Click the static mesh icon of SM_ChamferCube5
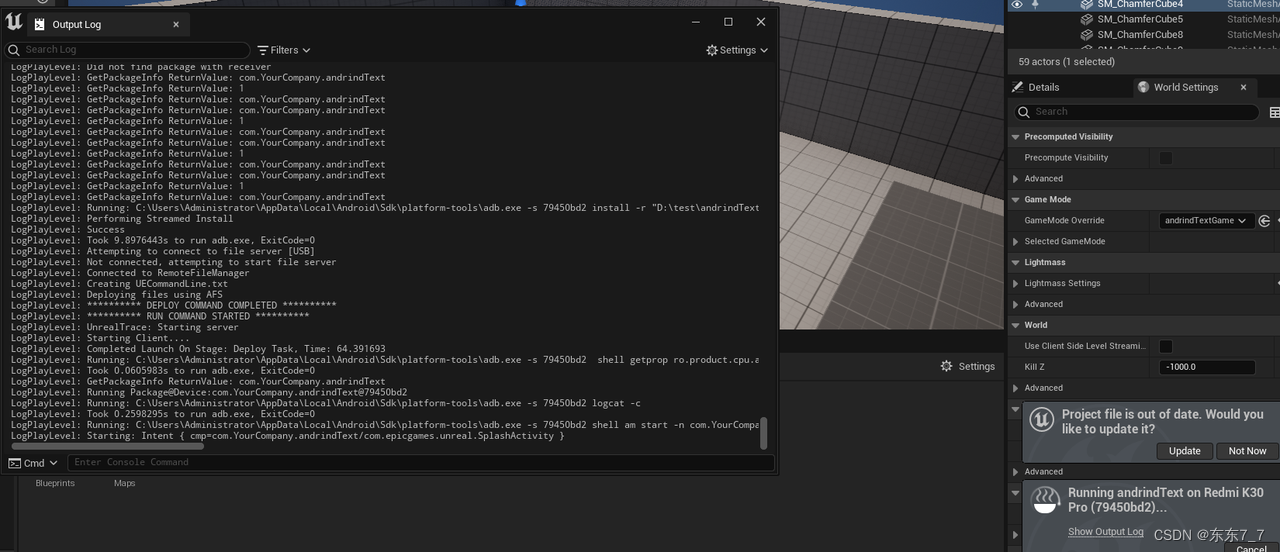 pyautogui.click(x=1087, y=19)
